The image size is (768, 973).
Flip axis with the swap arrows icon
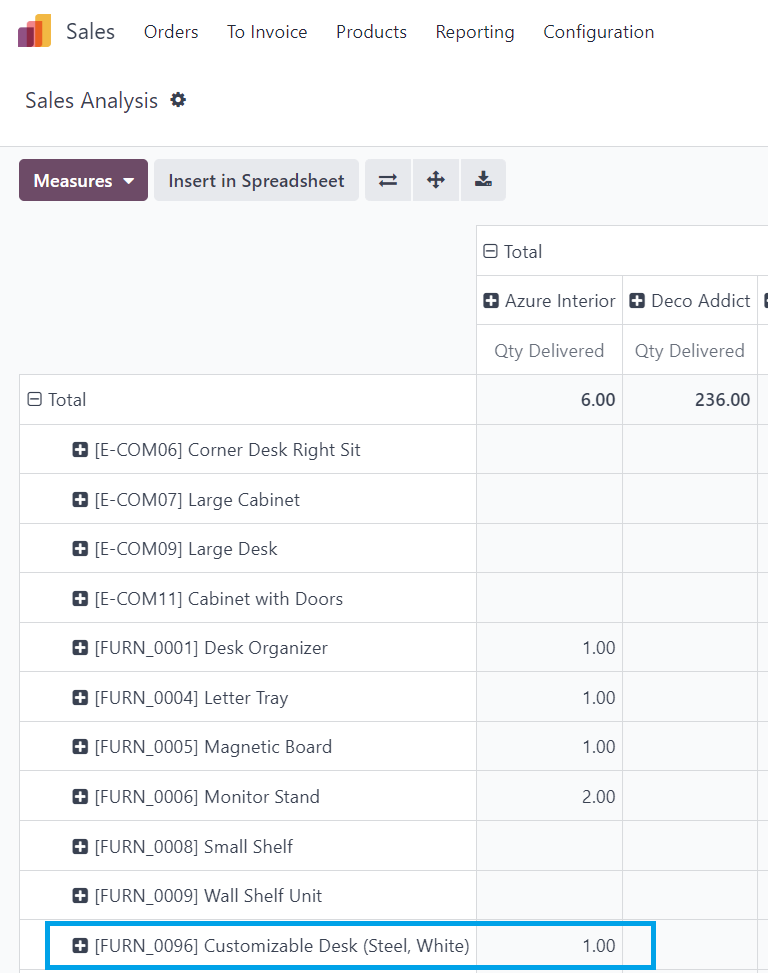tap(388, 180)
